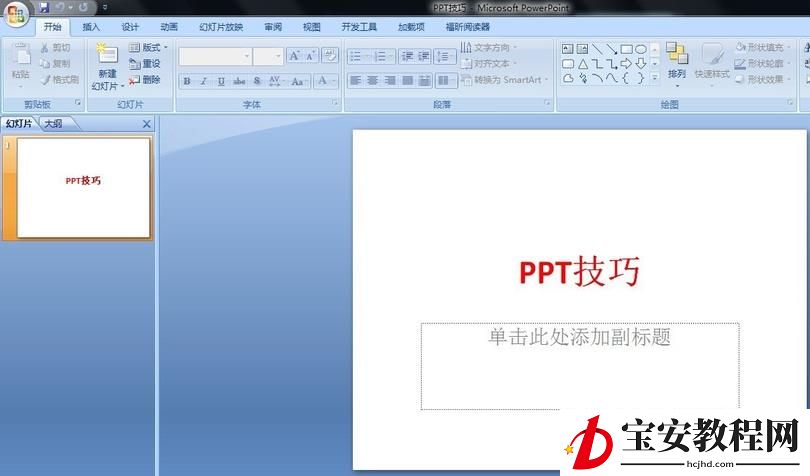Open 形状填充 shape fill color

pyautogui.click(x=762, y=48)
